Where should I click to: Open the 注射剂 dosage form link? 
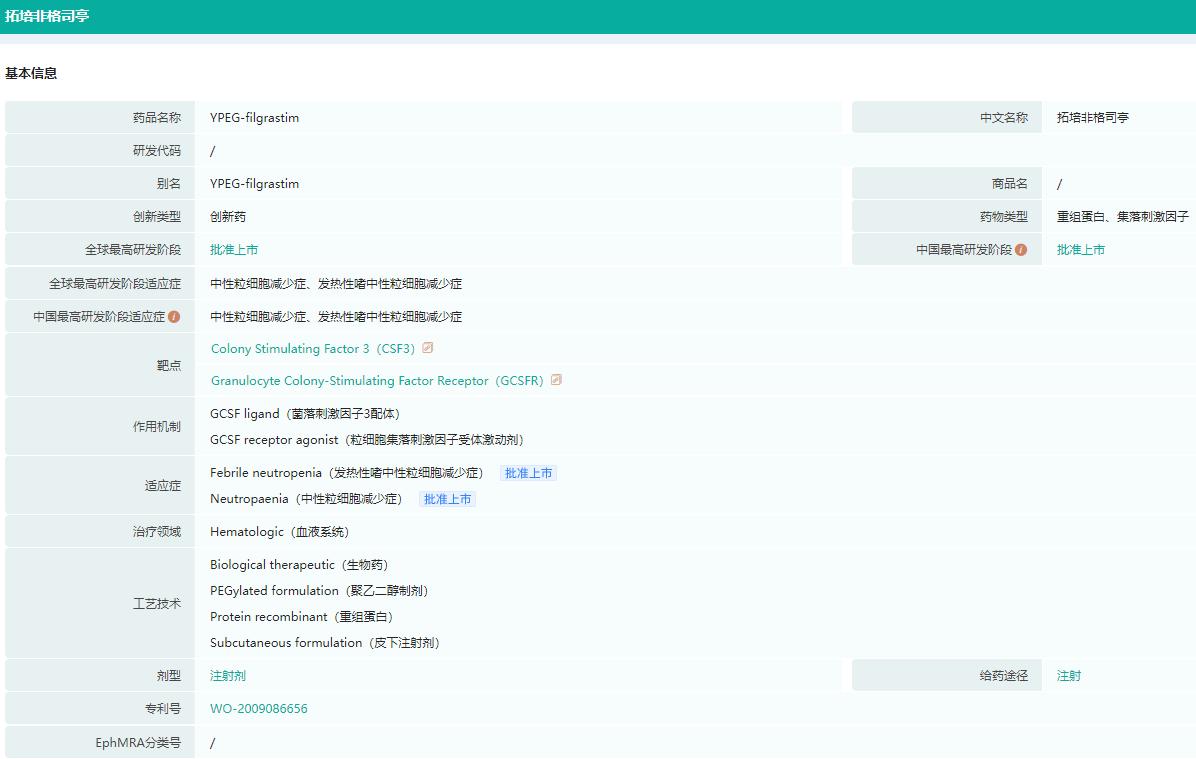227,675
